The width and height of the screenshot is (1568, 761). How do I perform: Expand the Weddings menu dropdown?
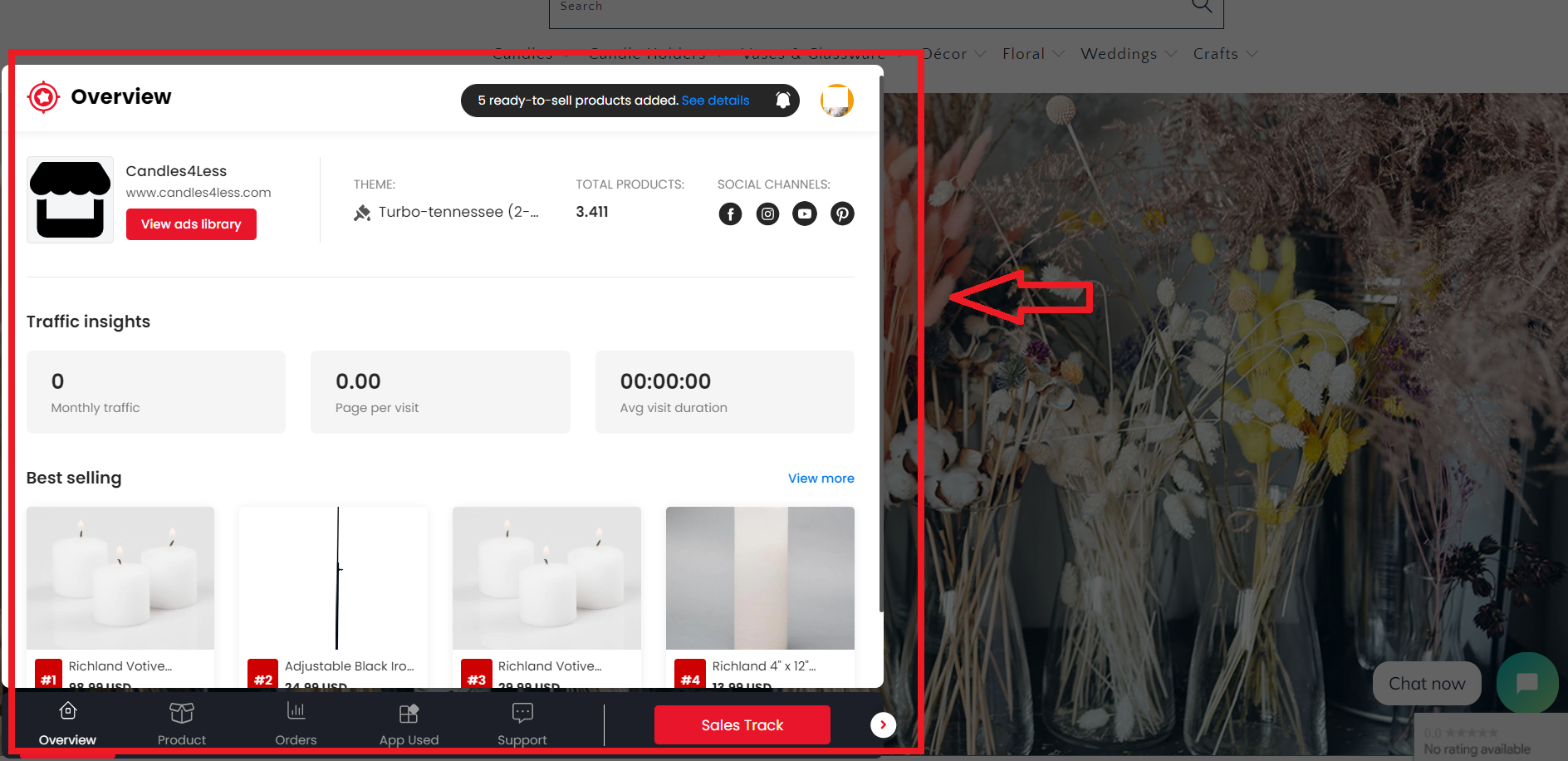(1129, 54)
